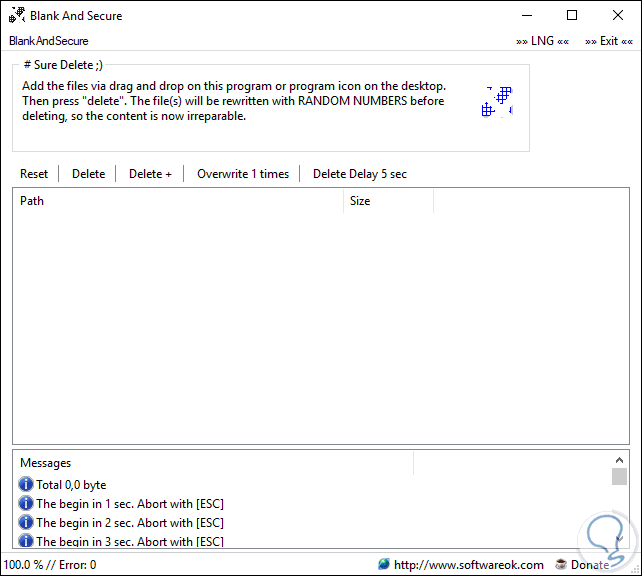Click the info icon beside begin in 2 sec message

click(x=26, y=522)
